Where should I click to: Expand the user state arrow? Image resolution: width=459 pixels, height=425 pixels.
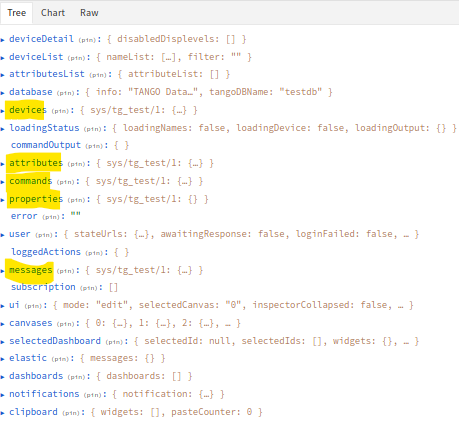[3, 235]
